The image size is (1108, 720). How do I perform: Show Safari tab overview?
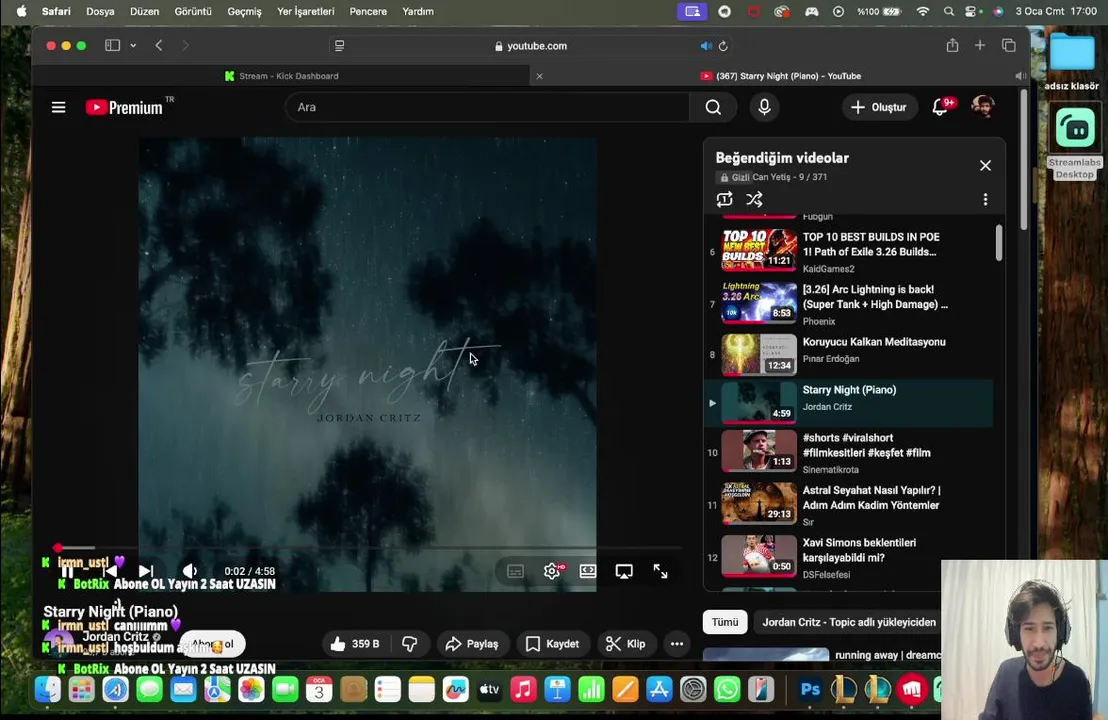coord(1008,45)
